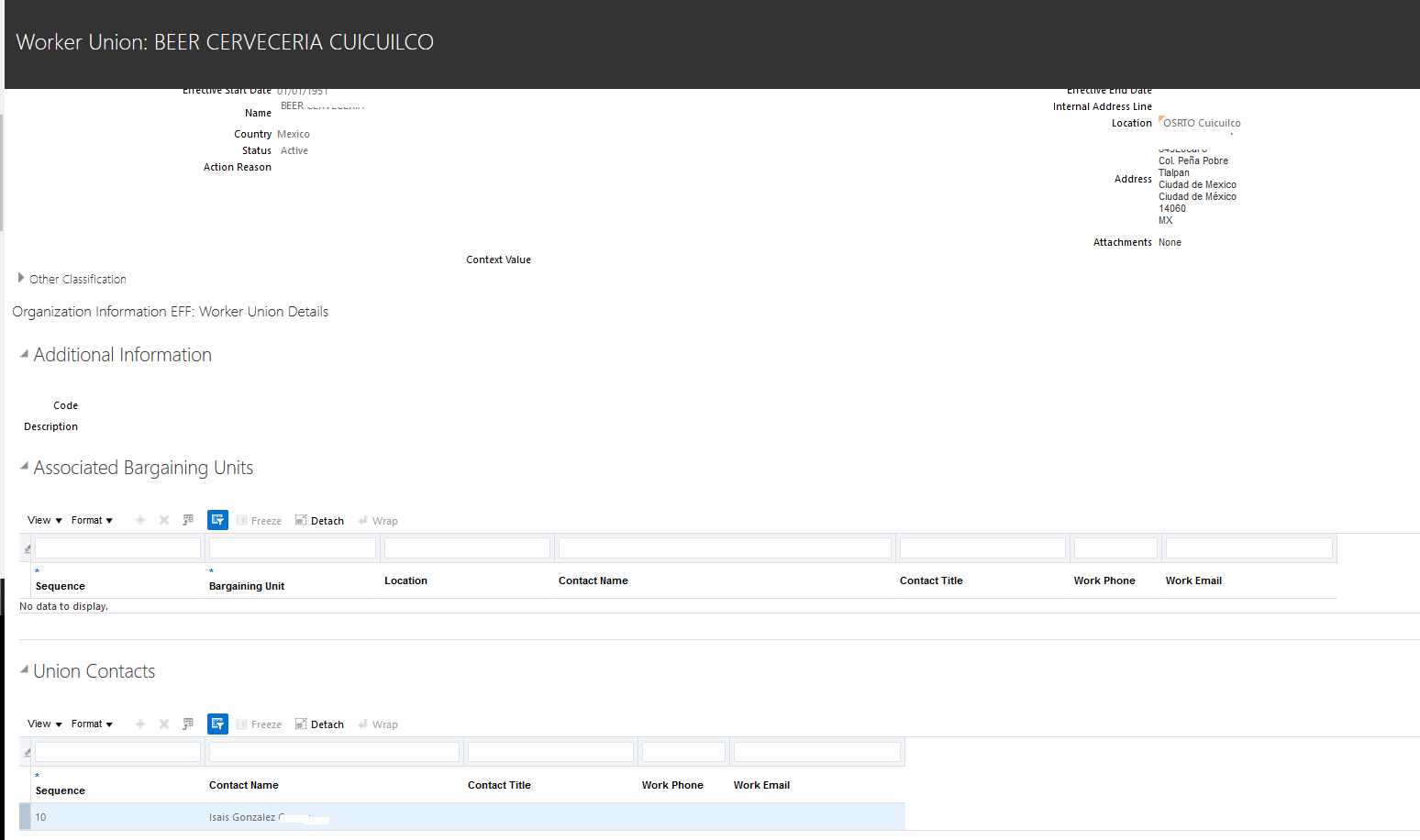Open Format menu in Union Contacts table

point(92,724)
